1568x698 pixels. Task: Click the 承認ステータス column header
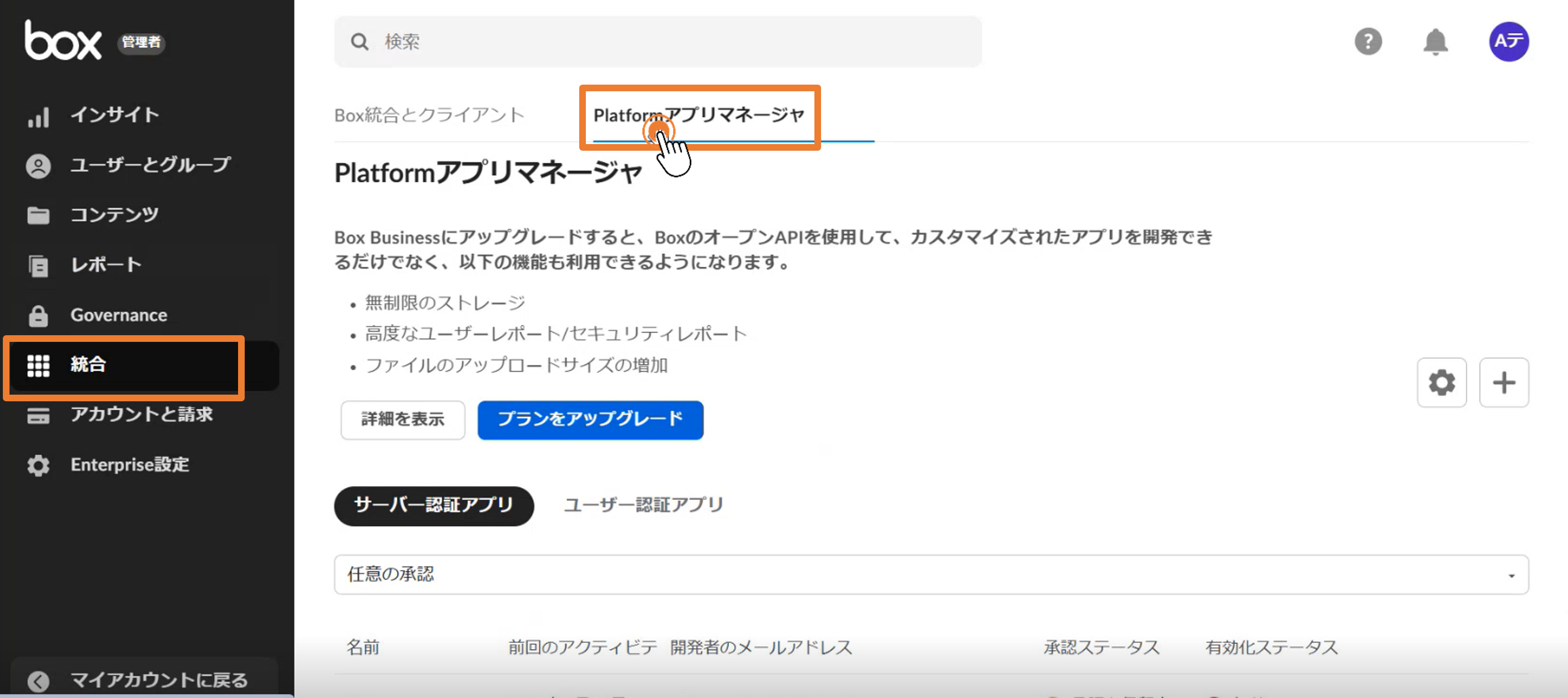[x=1101, y=647]
